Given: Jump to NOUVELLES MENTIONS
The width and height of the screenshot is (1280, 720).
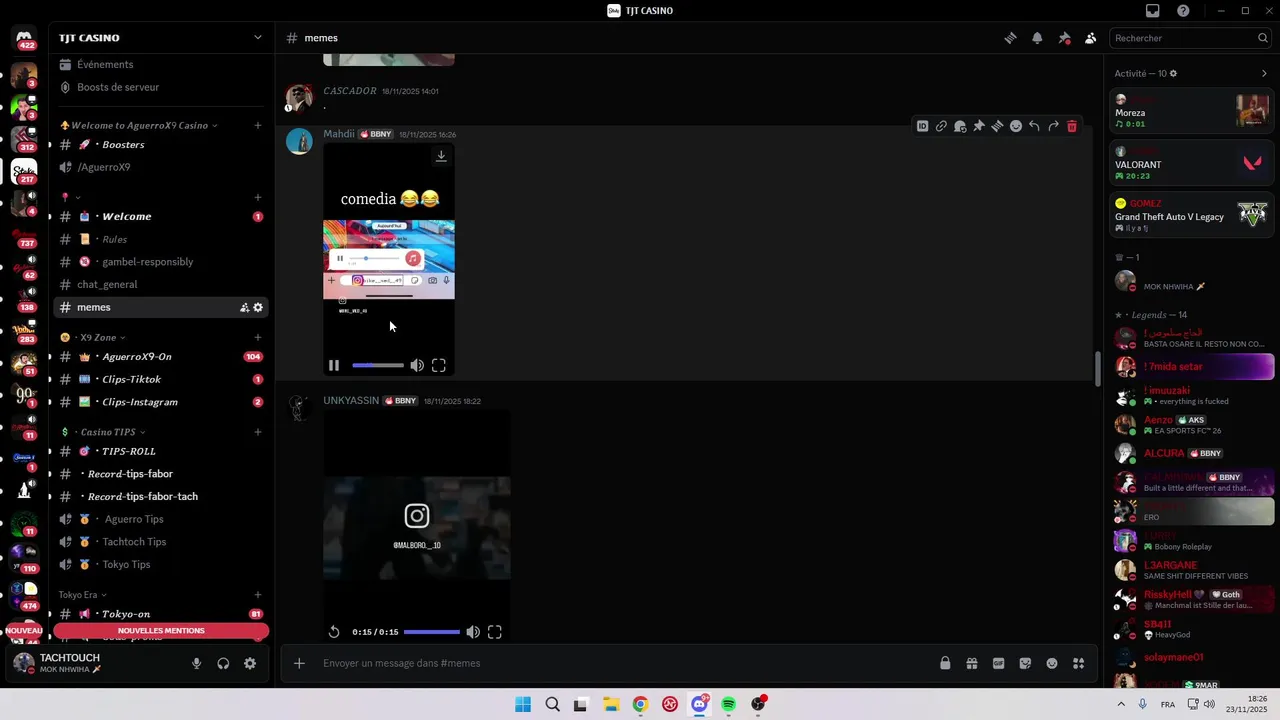Looking at the screenshot, I should click(x=161, y=631).
